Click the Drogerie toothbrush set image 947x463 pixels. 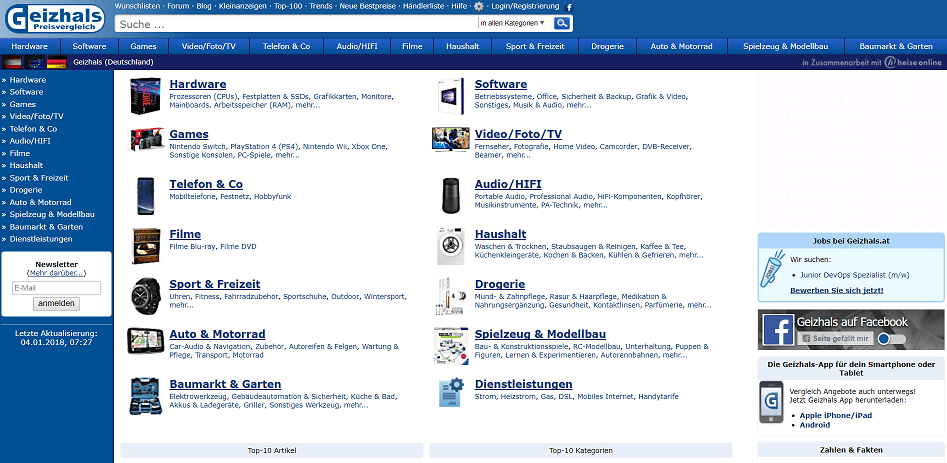[451, 296]
